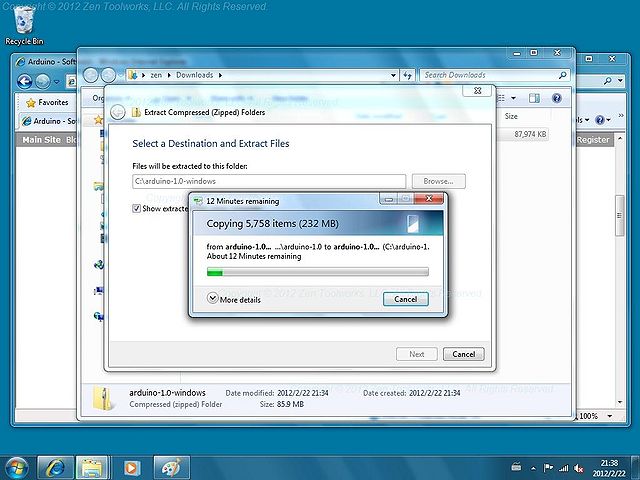640x480 pixels.
Task: Click the IE recent pages dropdown arrow
Action: coord(57,82)
